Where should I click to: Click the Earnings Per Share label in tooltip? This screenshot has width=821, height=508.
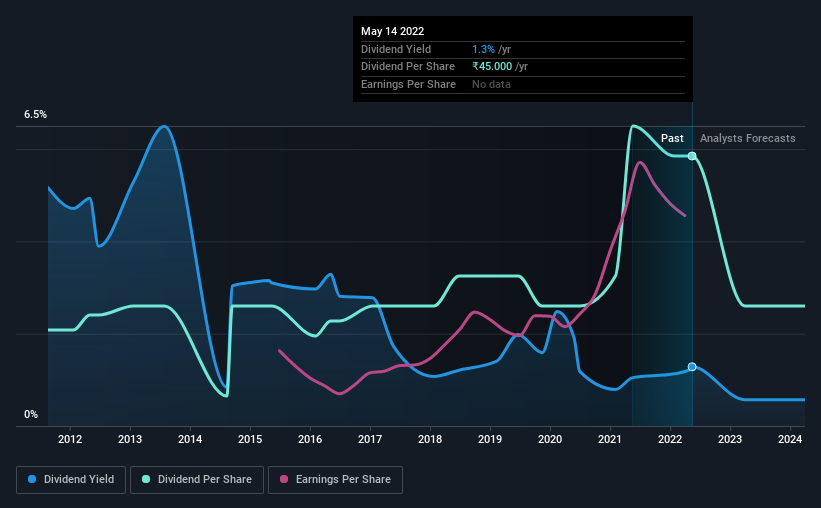point(408,84)
